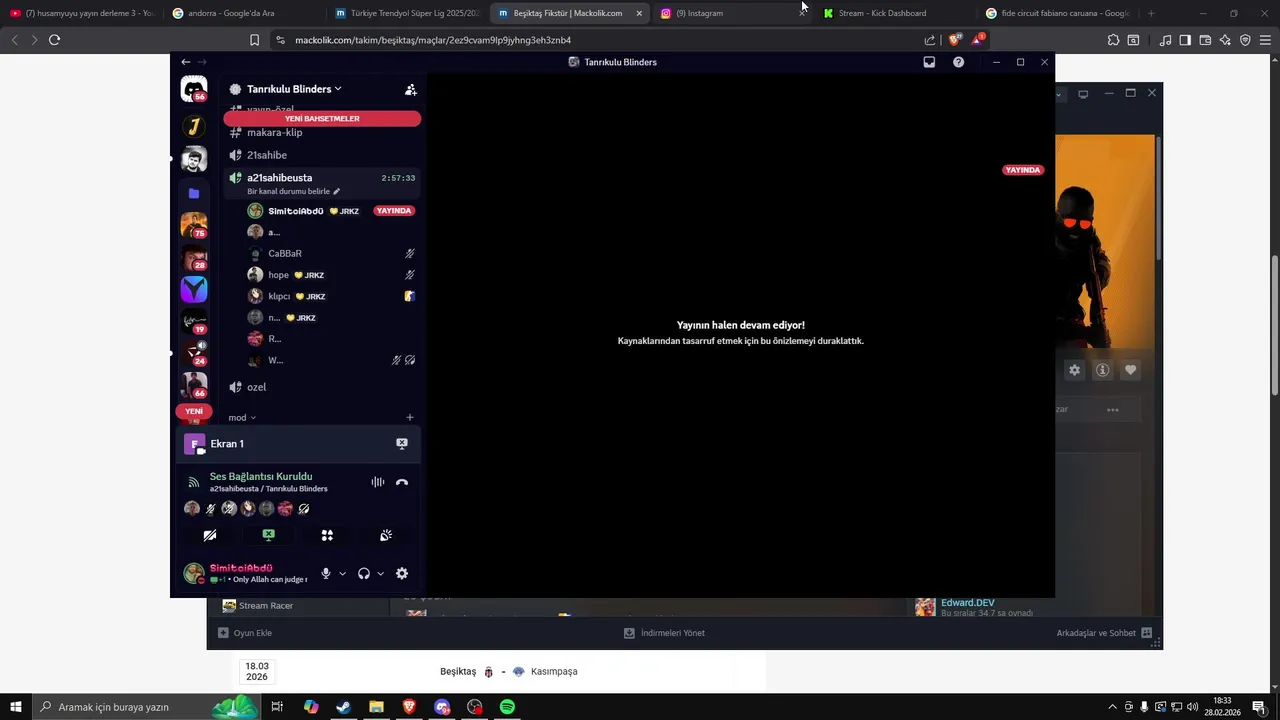Open Brave main hamburger menu
The image size is (1280, 720).
tap(1265, 40)
